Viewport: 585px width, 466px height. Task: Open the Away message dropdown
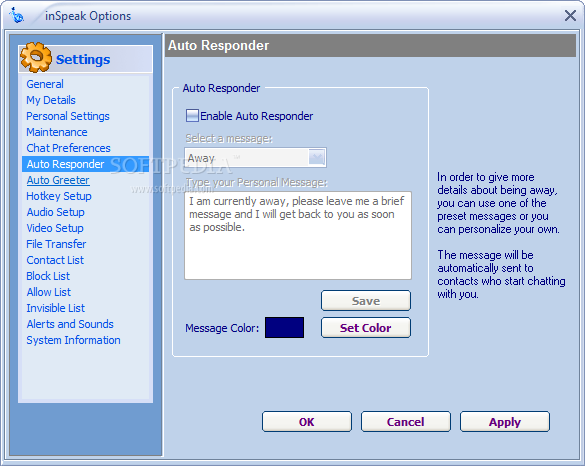tap(317, 157)
